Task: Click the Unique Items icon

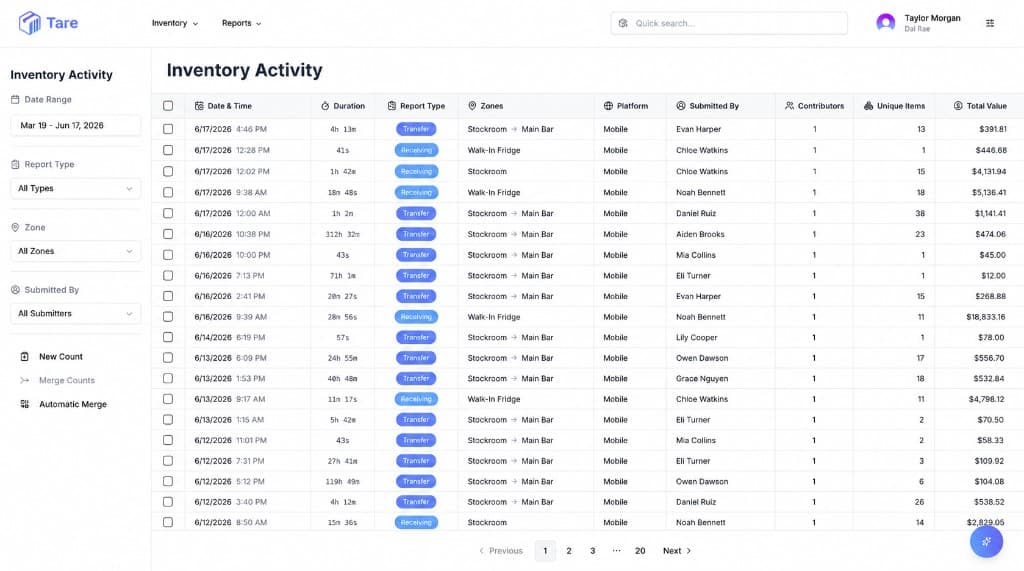Action: click(x=869, y=106)
